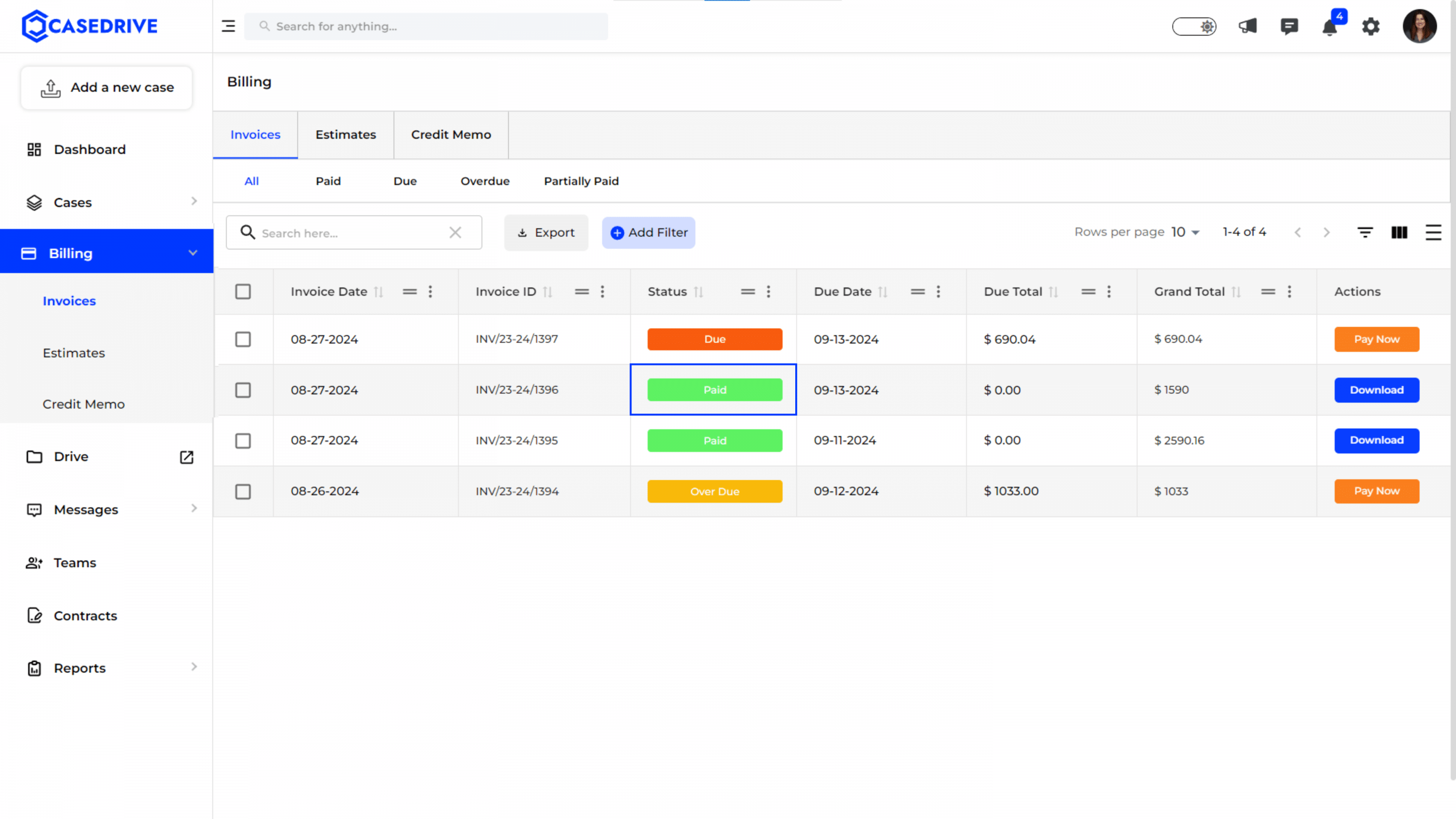1456x819 pixels.
Task: Open user profile avatar
Action: coord(1419,26)
